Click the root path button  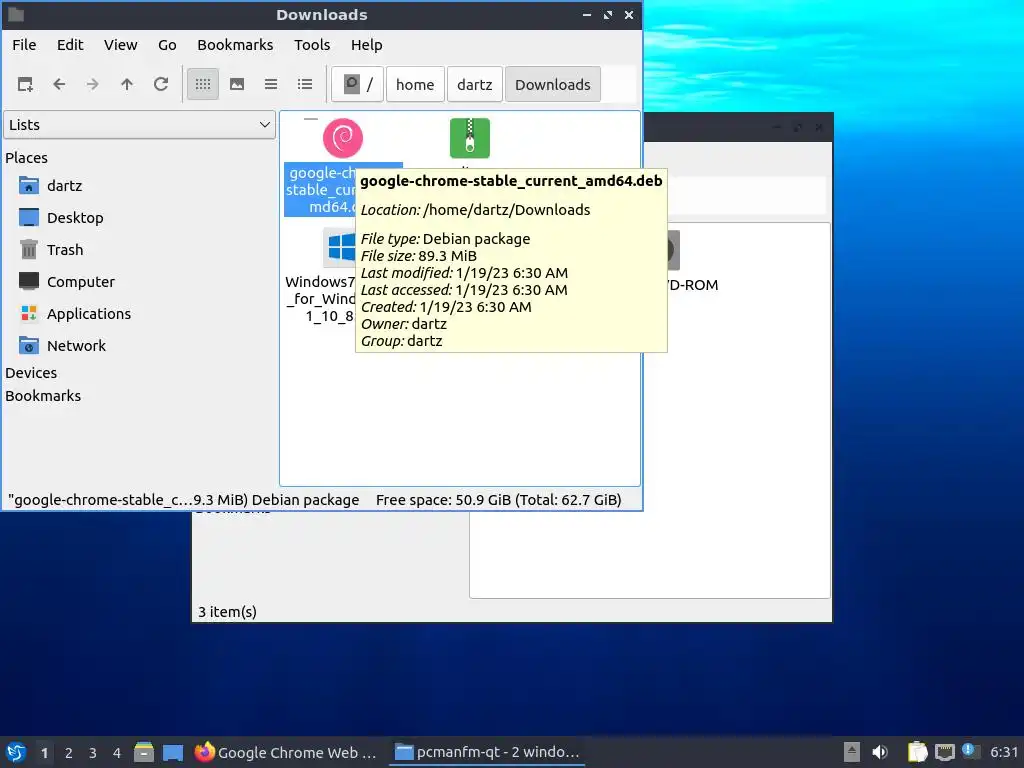point(357,84)
